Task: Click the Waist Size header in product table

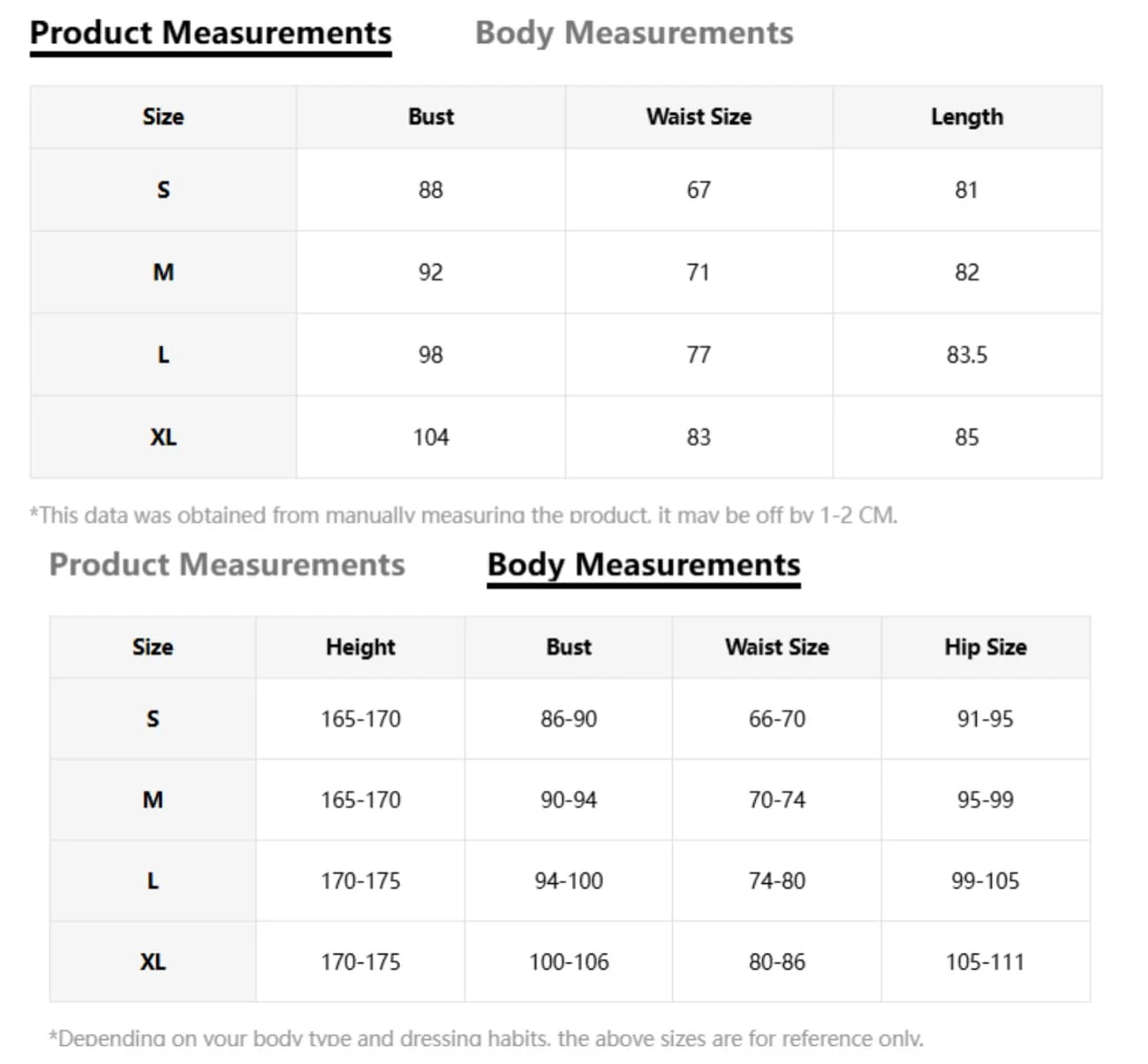Action: 699,117
